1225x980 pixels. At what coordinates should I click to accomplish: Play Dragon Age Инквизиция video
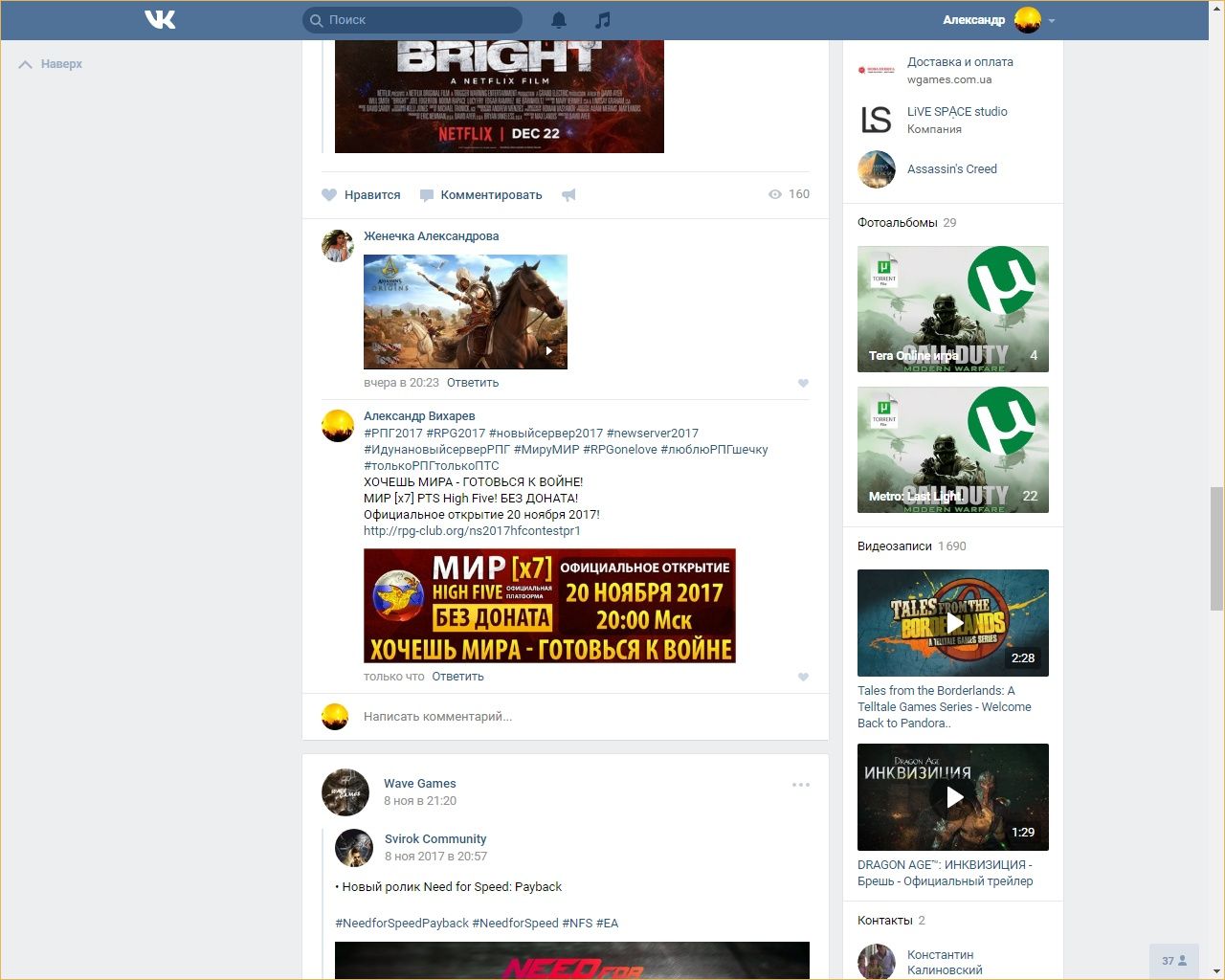point(953,797)
